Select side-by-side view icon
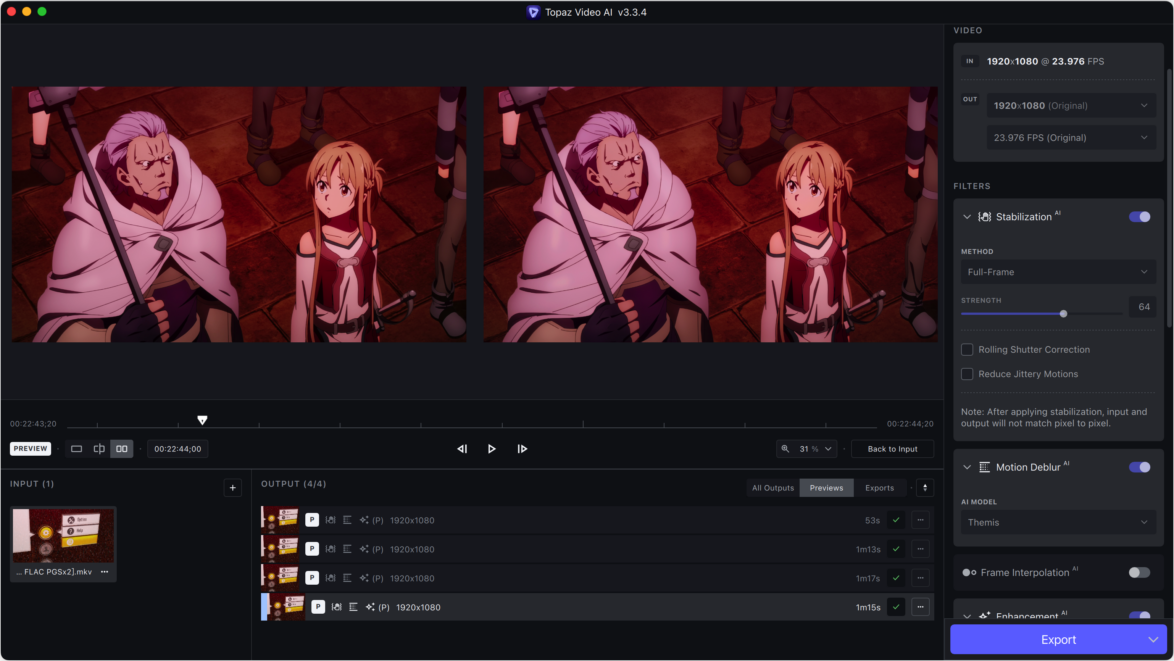The image size is (1174, 661). [122, 449]
